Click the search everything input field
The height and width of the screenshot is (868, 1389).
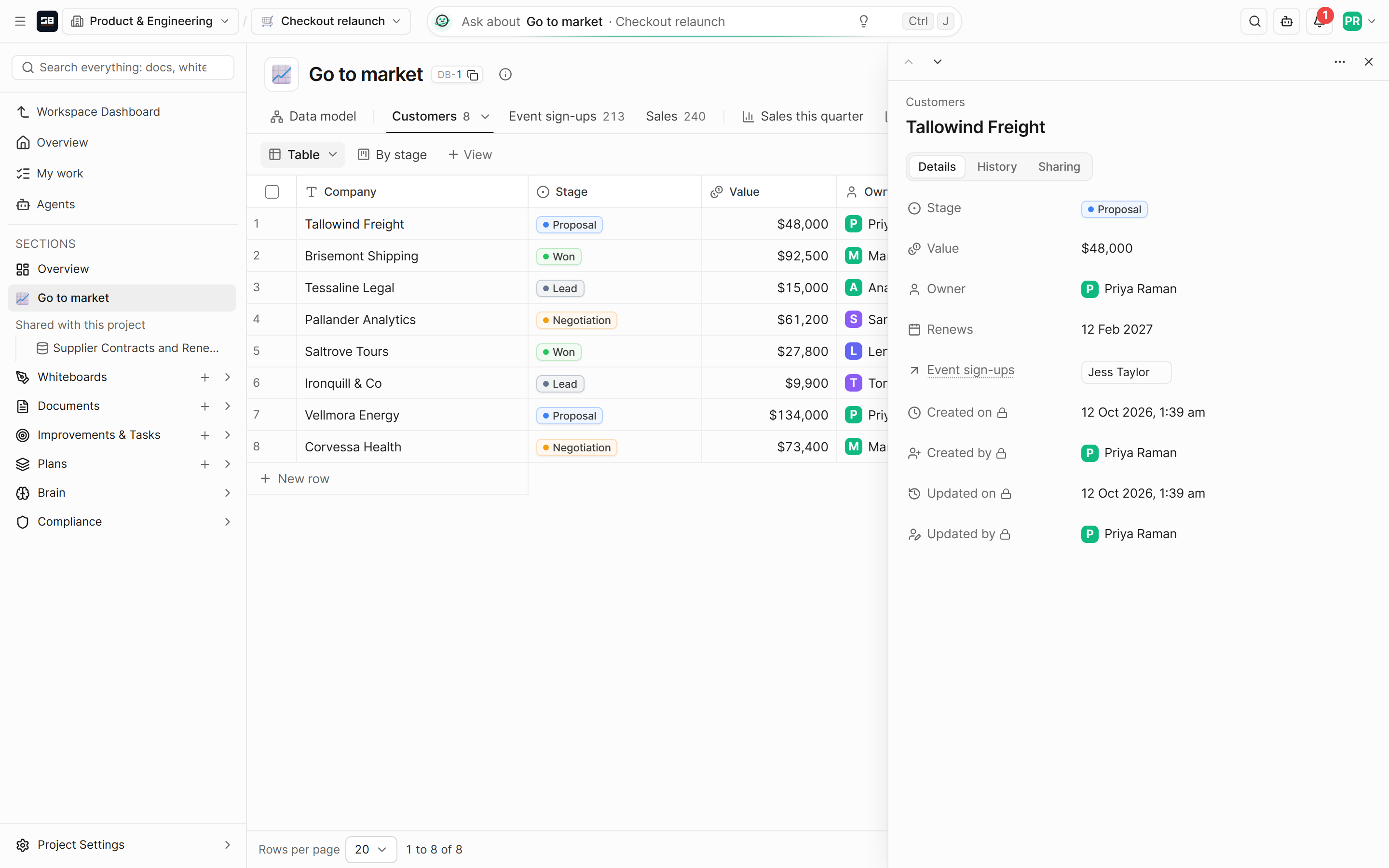pyautogui.click(x=123, y=68)
